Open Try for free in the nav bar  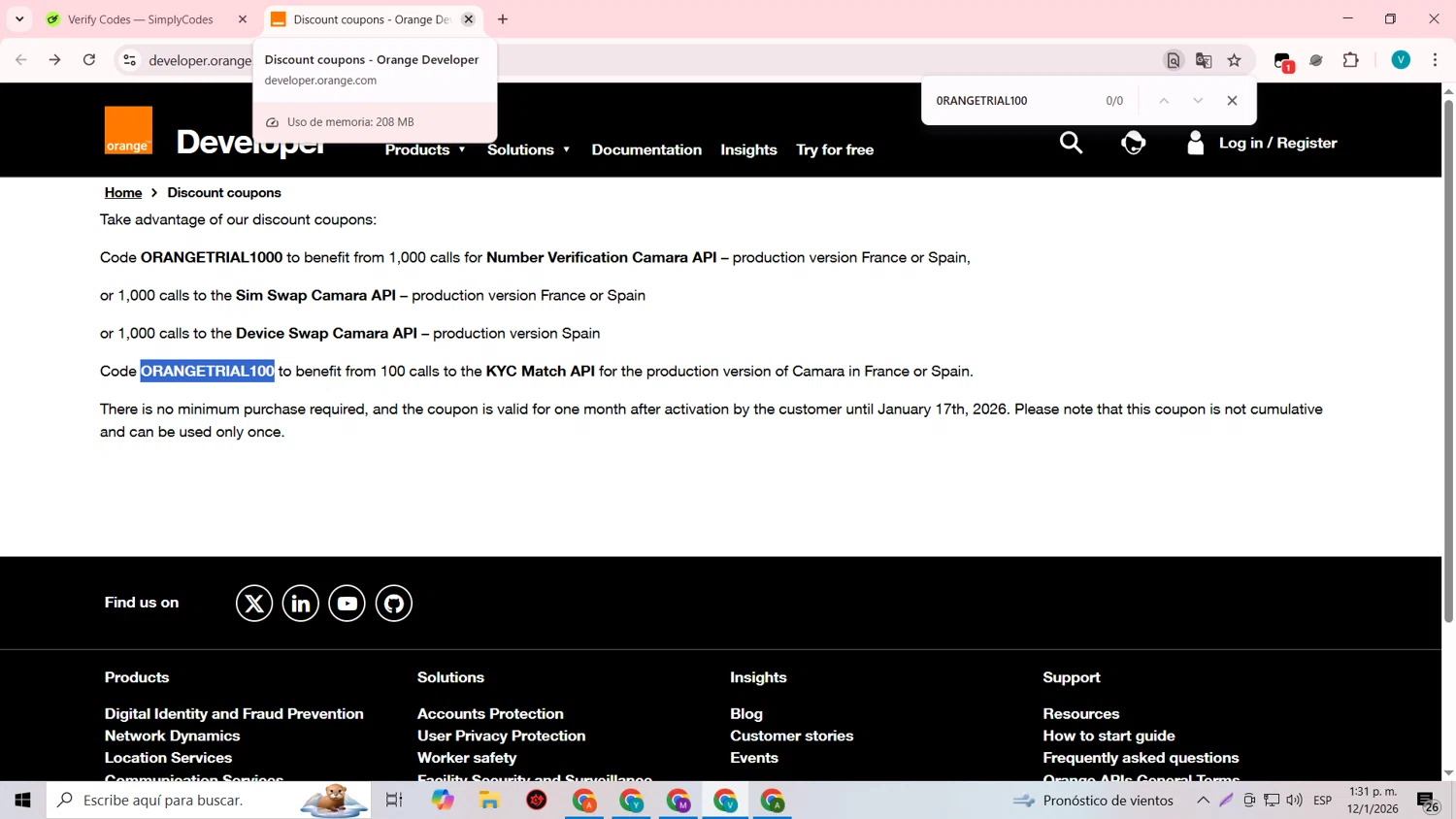tap(835, 149)
